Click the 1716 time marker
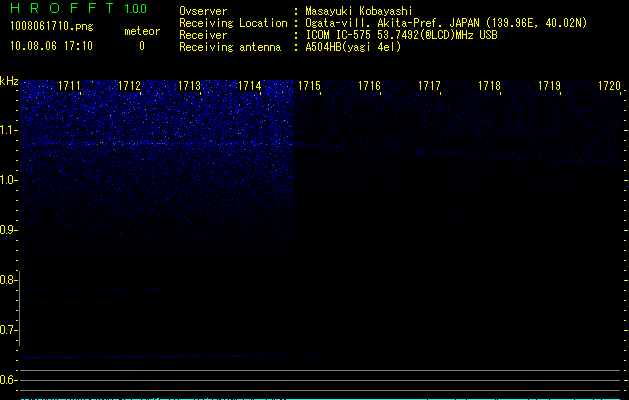The height and width of the screenshot is (400, 629). pyautogui.click(x=369, y=86)
